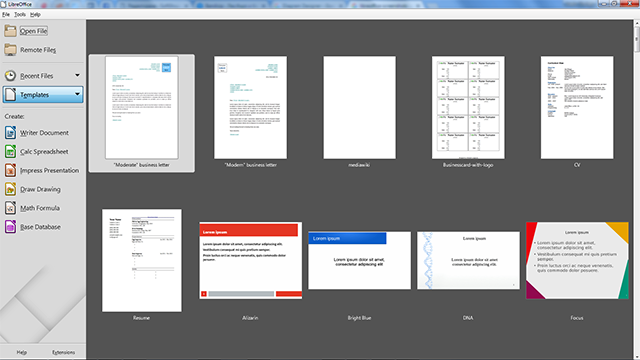This screenshot has width=640, height=360.
Task: Click the Remote Files button label
Action: click(38, 50)
